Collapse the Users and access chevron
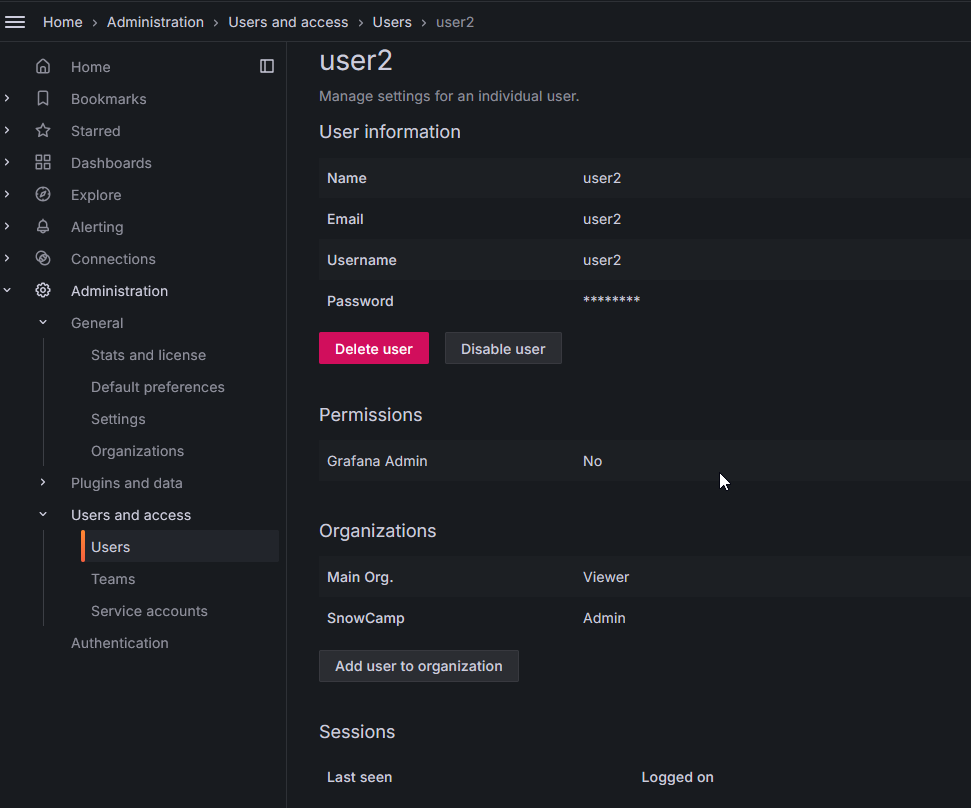 pyautogui.click(x=43, y=515)
